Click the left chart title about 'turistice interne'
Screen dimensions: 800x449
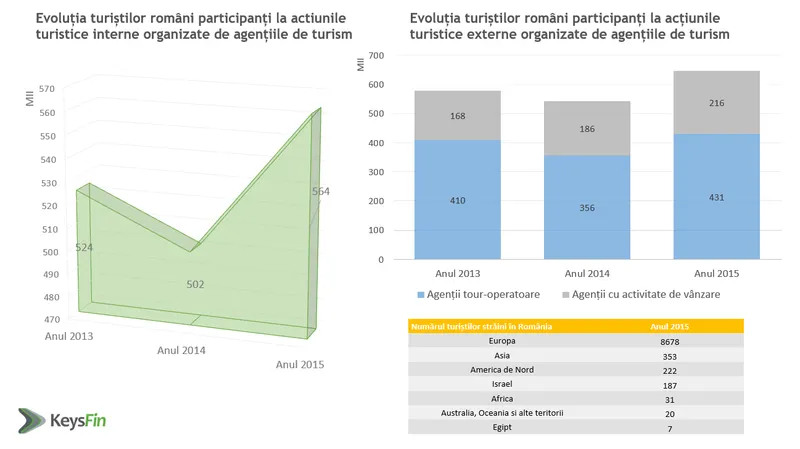[194, 26]
